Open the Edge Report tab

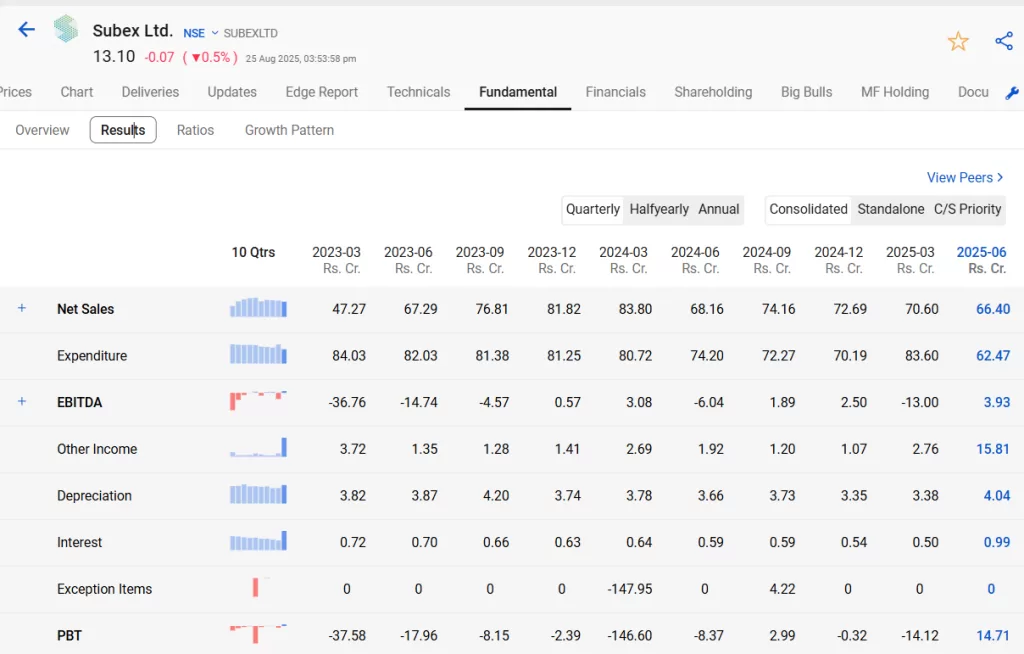(321, 92)
